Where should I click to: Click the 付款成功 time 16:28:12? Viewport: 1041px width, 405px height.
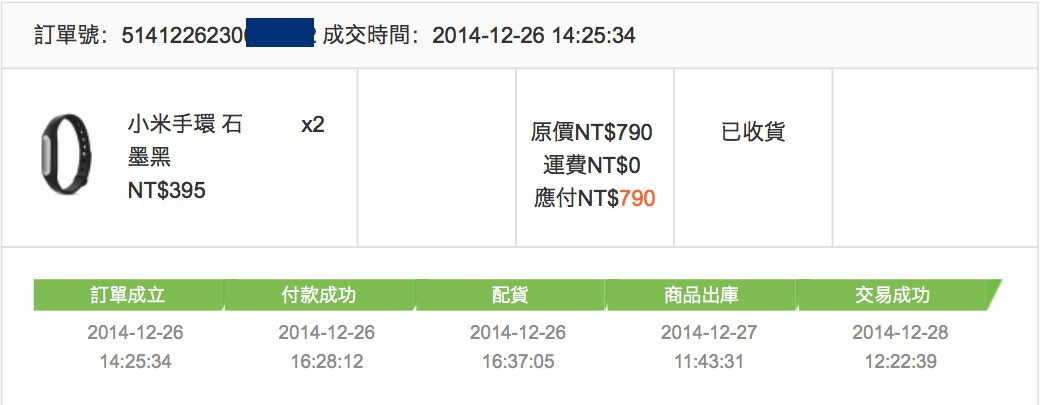point(327,362)
